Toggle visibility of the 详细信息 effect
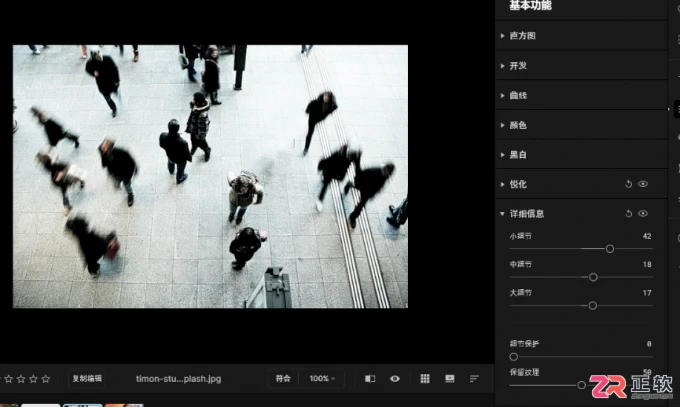Image resolution: width=680 pixels, height=407 pixels. pos(643,213)
